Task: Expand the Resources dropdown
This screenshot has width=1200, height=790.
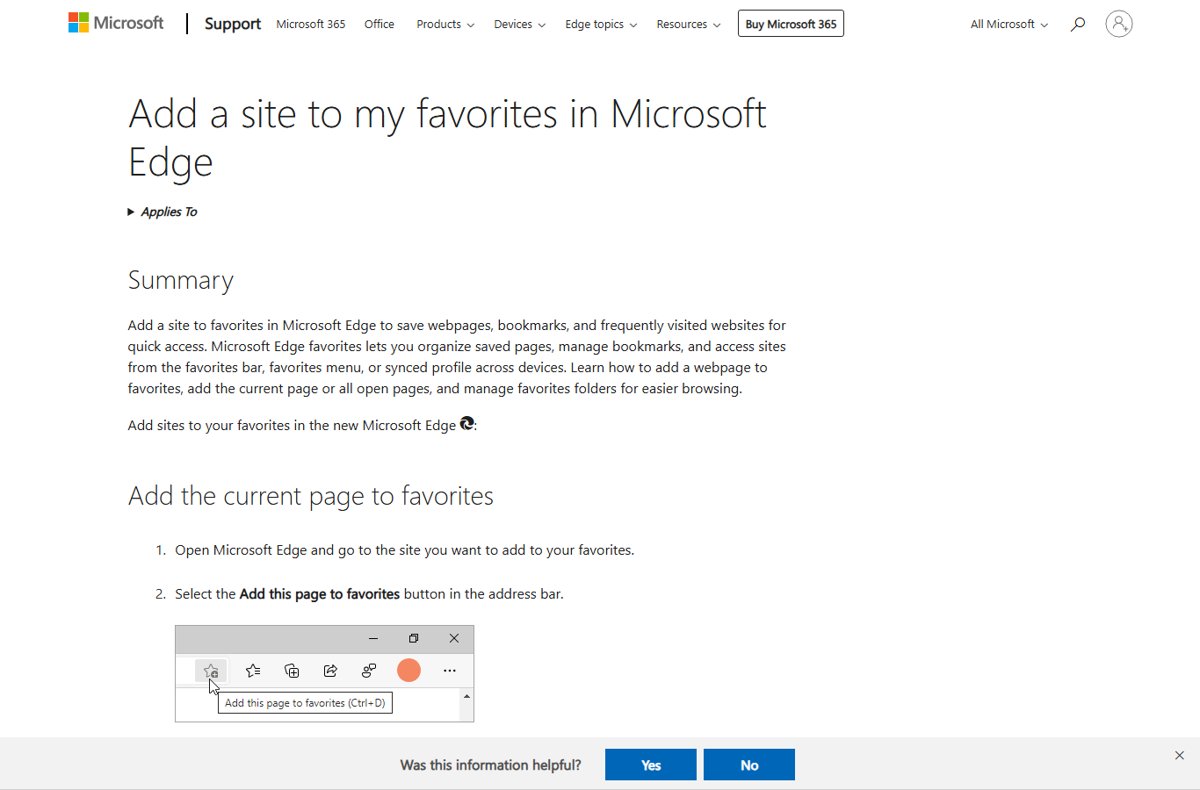Action: tap(688, 24)
